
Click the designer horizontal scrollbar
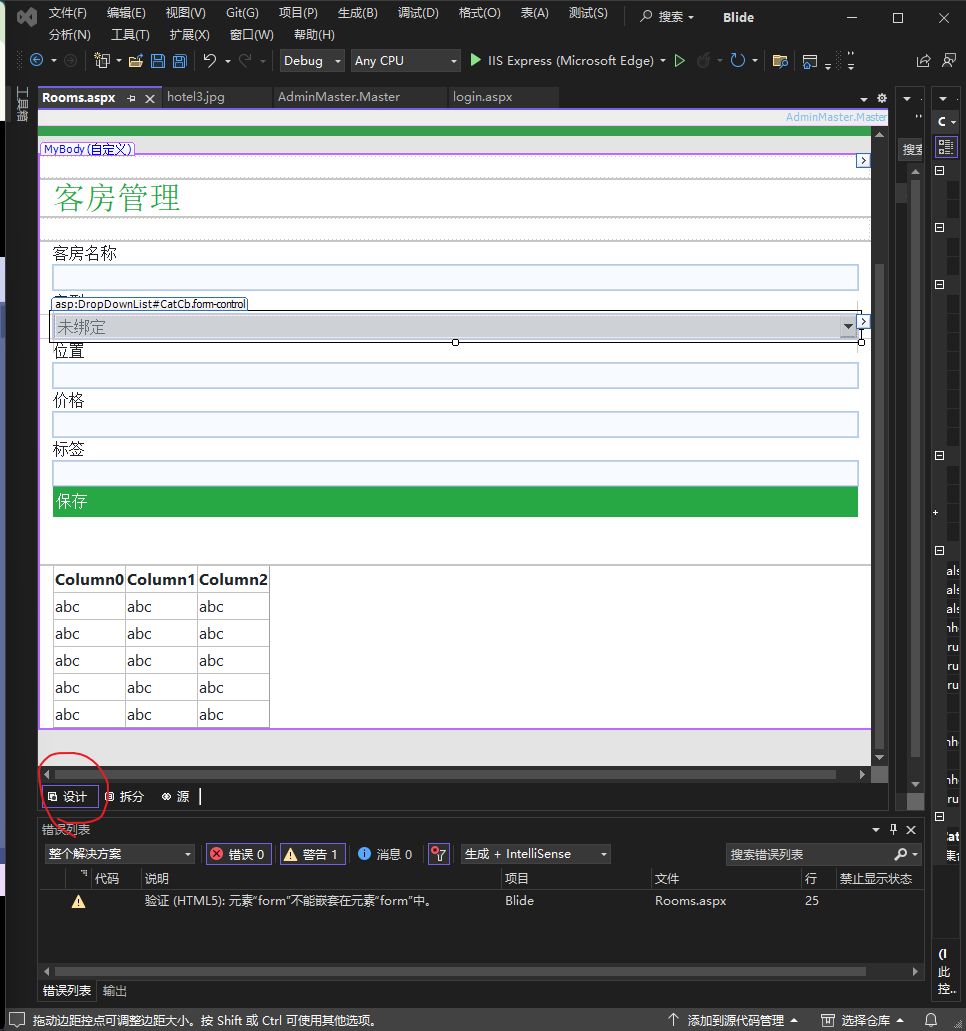[445, 775]
